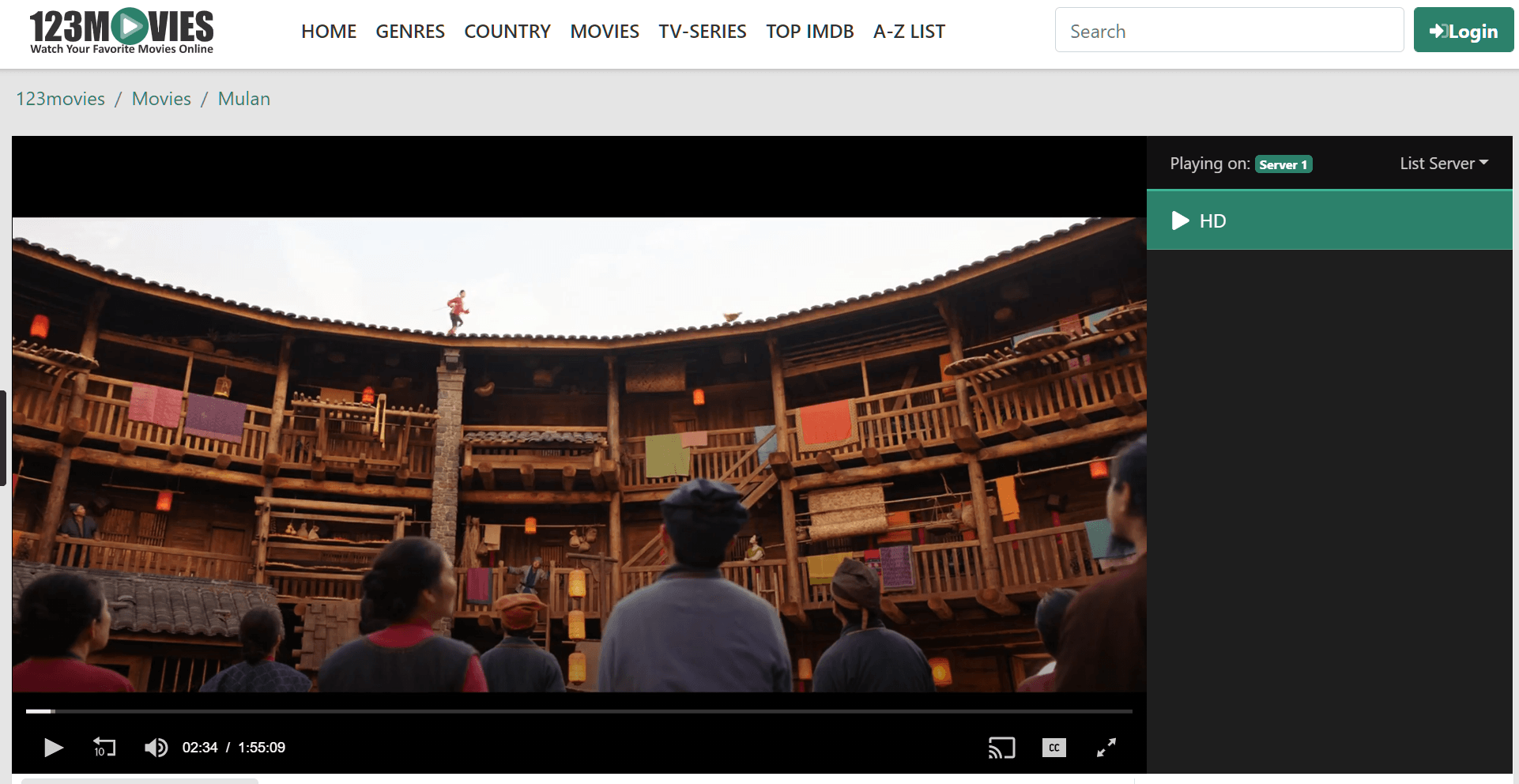1519x784 pixels.
Task: Click the 123Movies logo
Action: [x=122, y=32]
